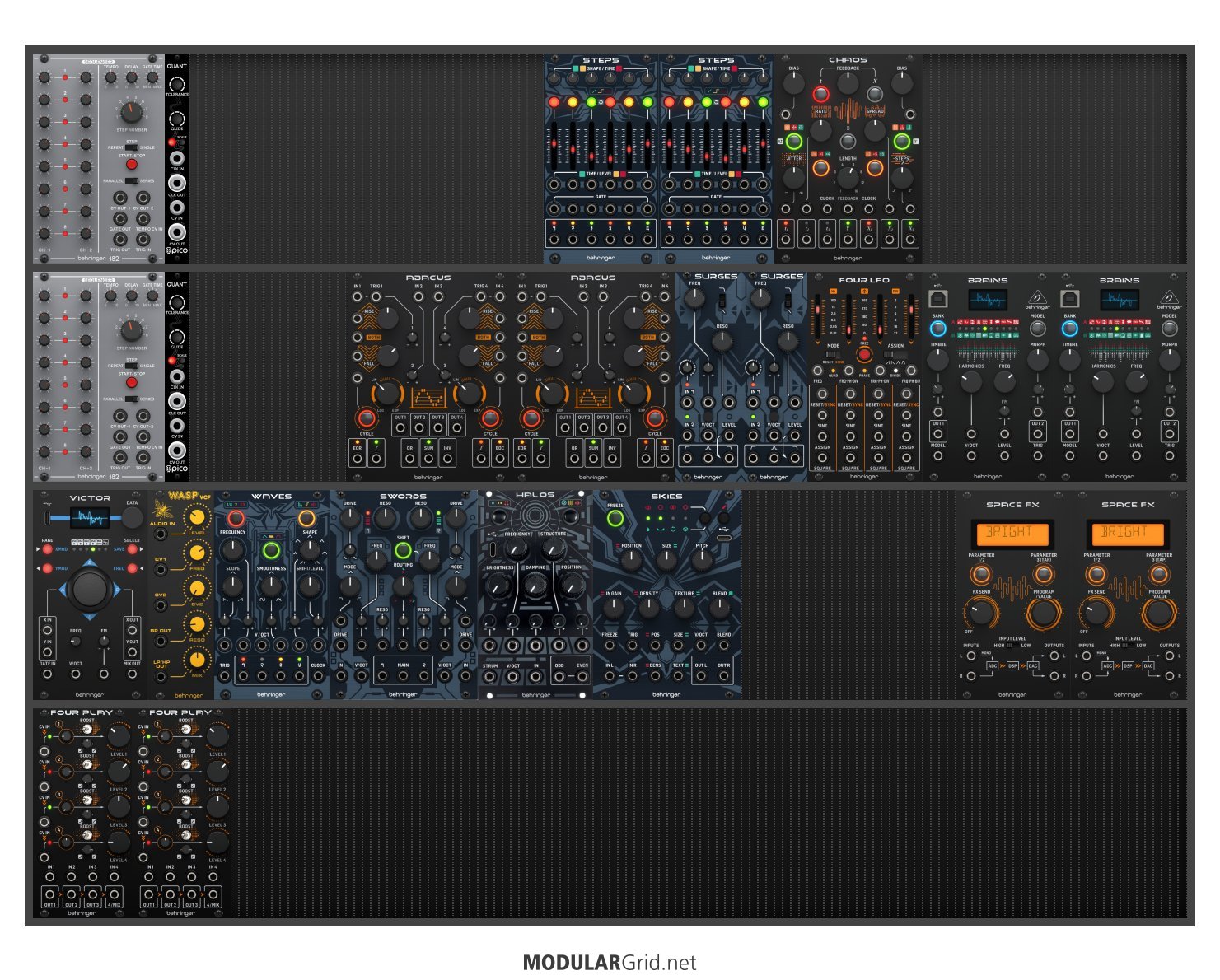1220x980 pixels.
Task: Click the green-ringed button on Waves
Action: click(270, 551)
